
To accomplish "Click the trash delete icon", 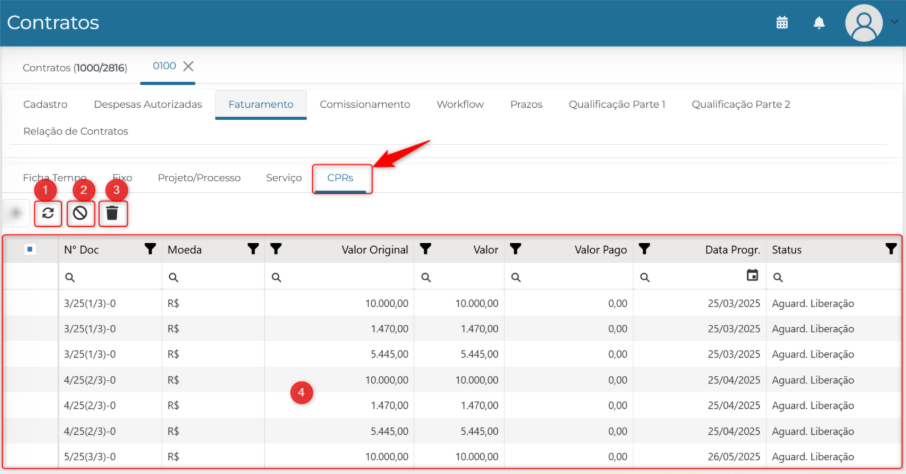I will point(113,213).
